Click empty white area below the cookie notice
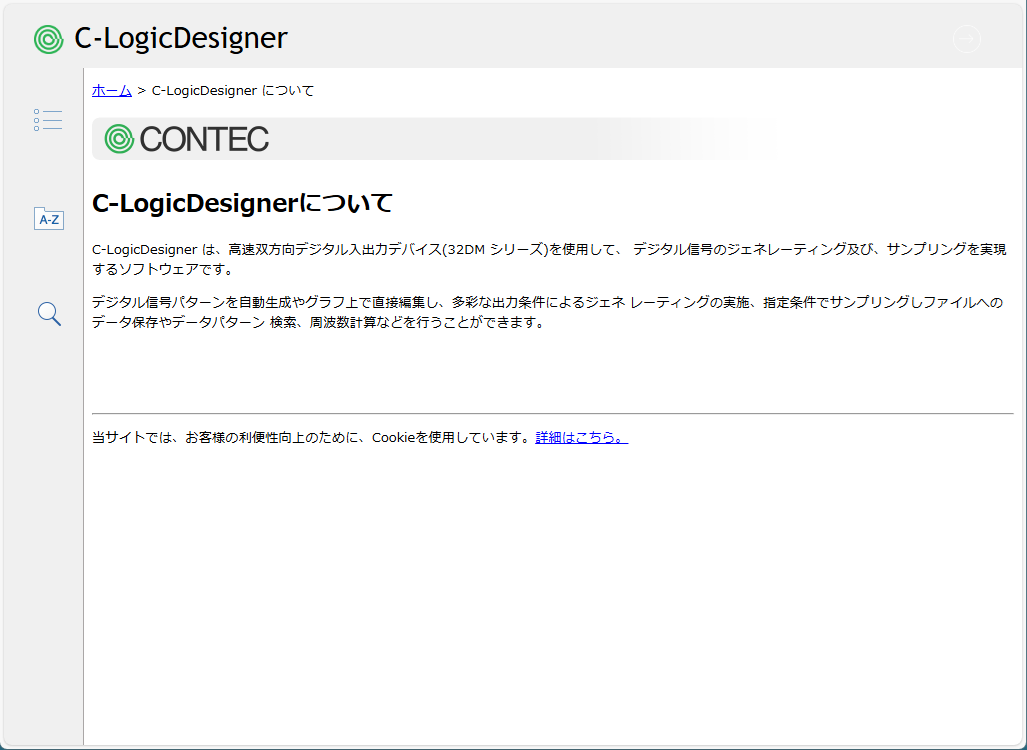1027x750 pixels. point(553,590)
